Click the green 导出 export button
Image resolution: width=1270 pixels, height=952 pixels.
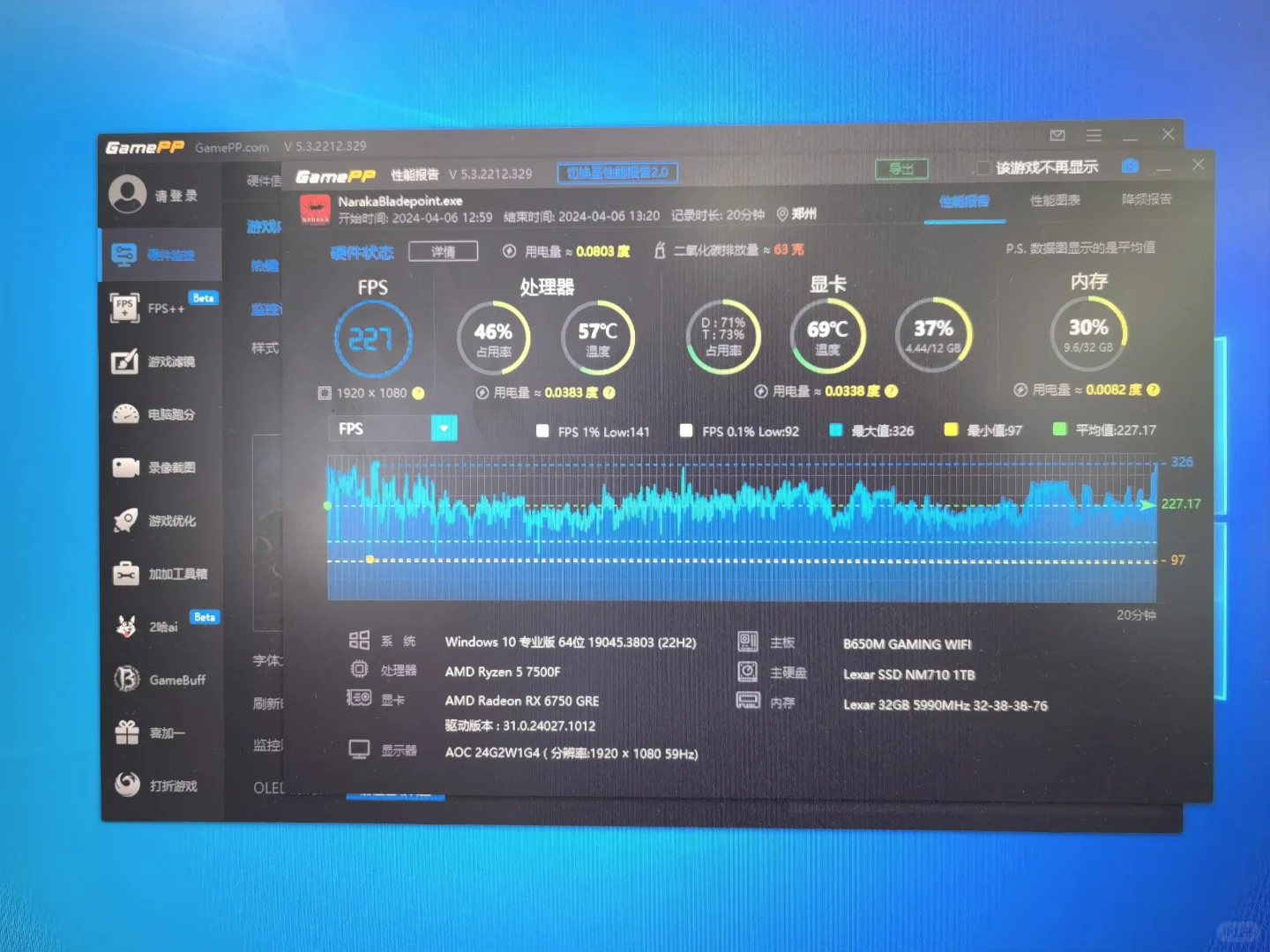coord(901,168)
